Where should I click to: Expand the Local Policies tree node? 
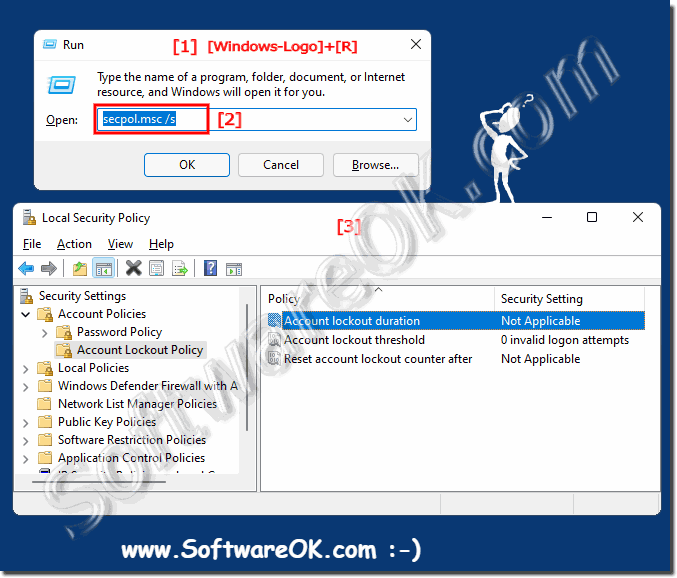point(25,369)
